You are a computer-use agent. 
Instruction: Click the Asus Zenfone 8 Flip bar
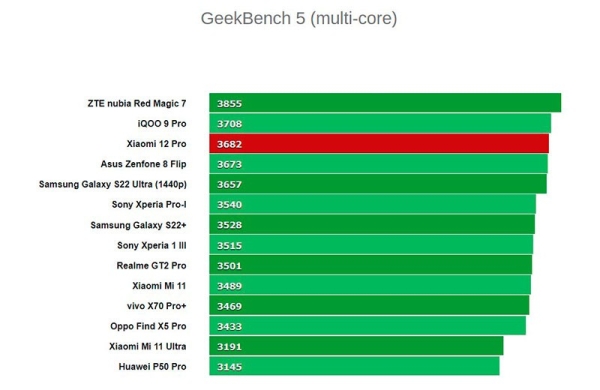tap(378, 164)
